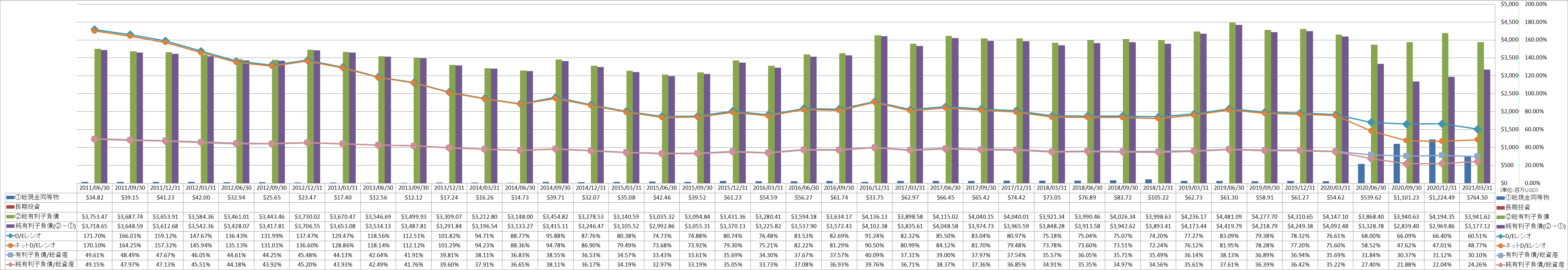Click 長期投資 row label in data table

pyautogui.click(x=27, y=207)
